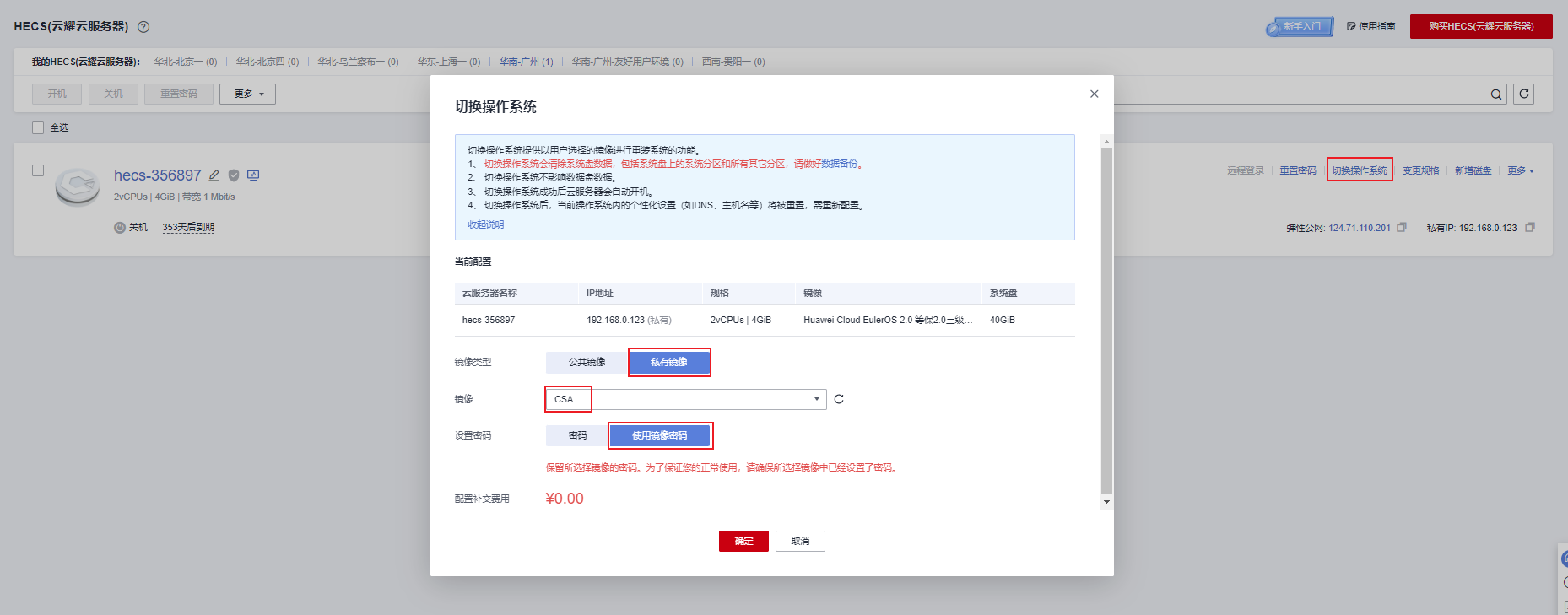Open the hecs-356897 server link

tap(158, 175)
